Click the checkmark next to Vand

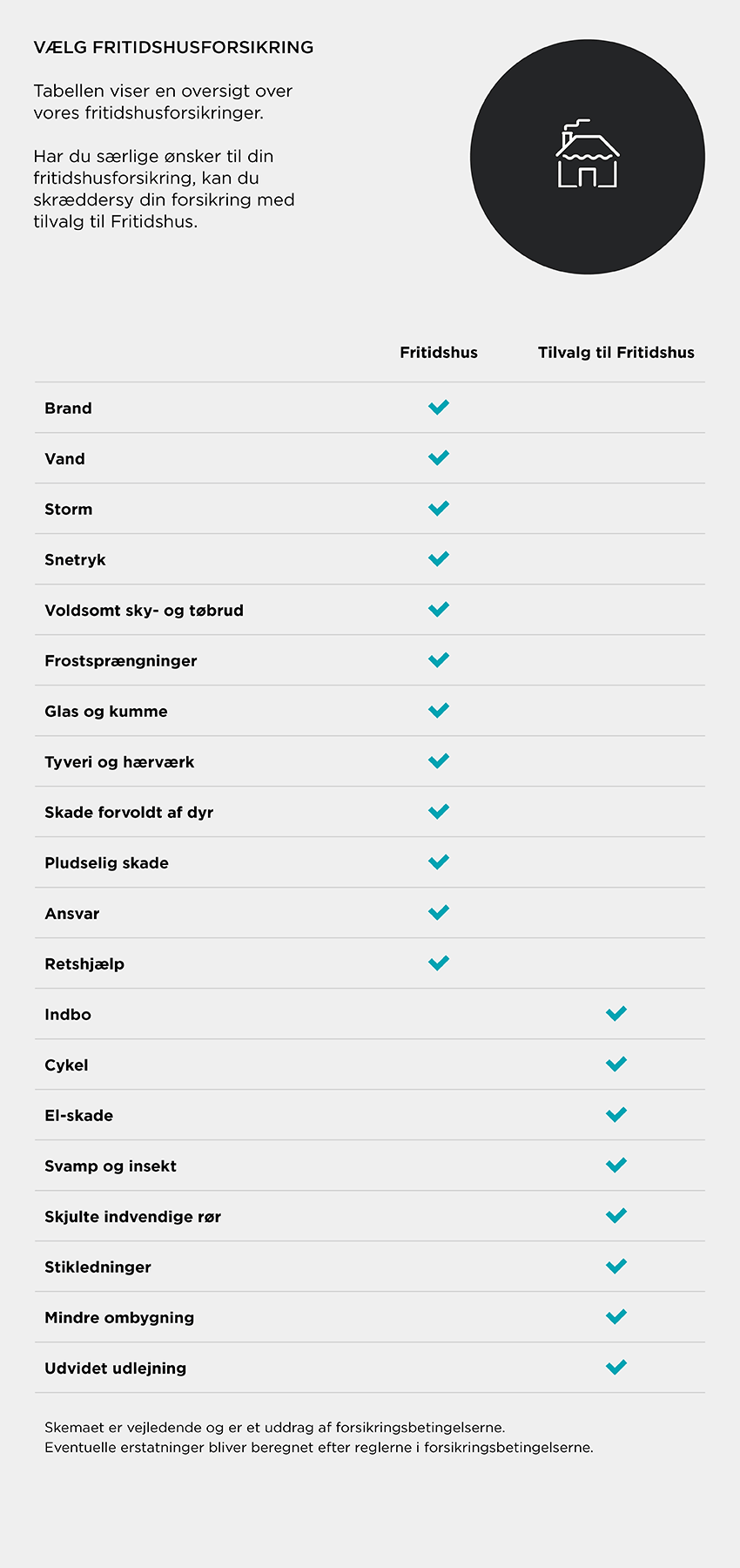point(439,457)
